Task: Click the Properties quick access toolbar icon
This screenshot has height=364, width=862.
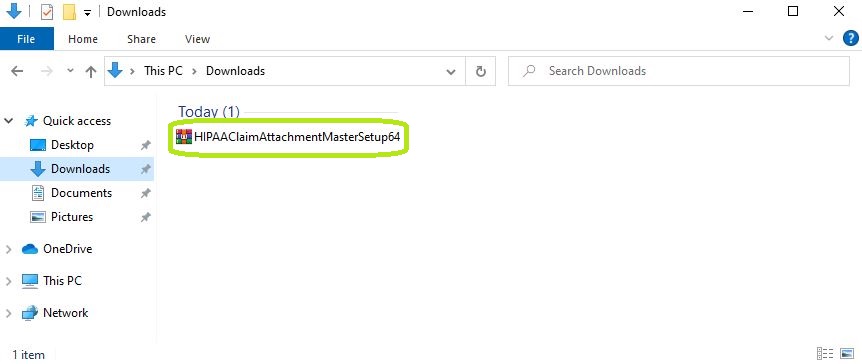Action: 47,12
